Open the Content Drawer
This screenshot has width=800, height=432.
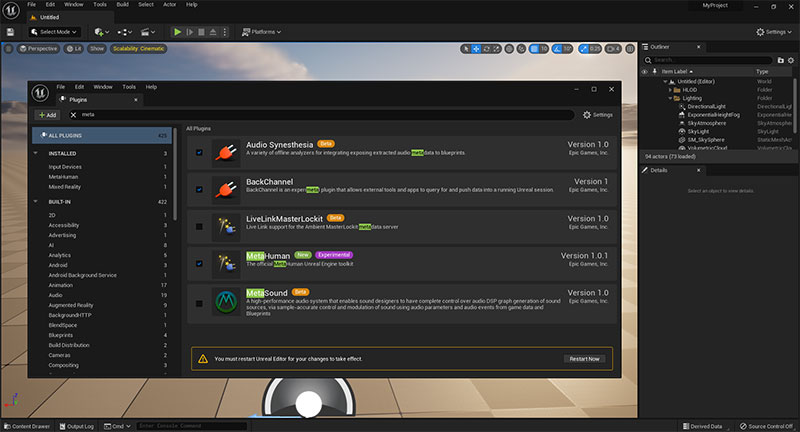click(x=27, y=426)
